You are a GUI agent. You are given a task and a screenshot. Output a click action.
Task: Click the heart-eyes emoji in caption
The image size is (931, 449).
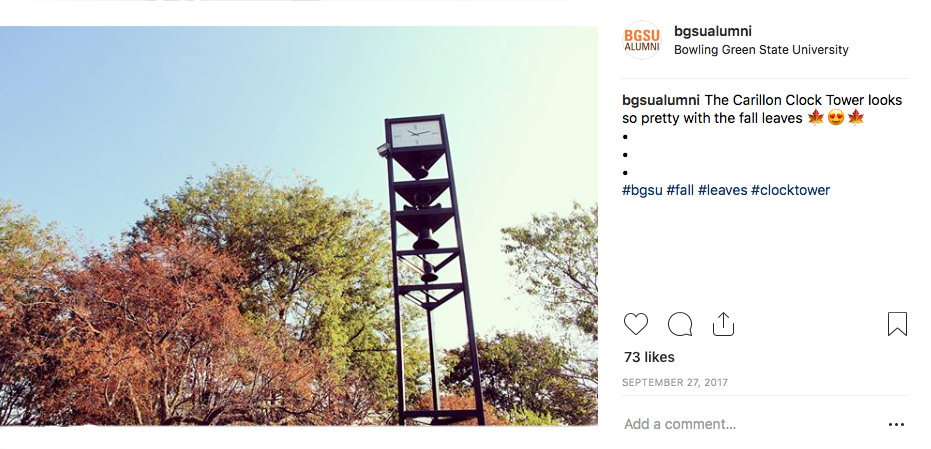[836, 118]
